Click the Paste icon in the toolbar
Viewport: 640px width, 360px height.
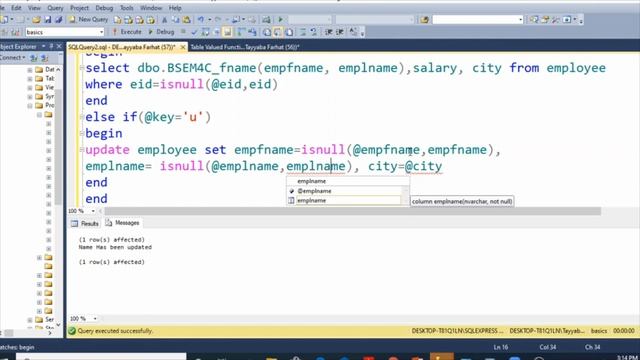pyautogui.click(x=187, y=19)
